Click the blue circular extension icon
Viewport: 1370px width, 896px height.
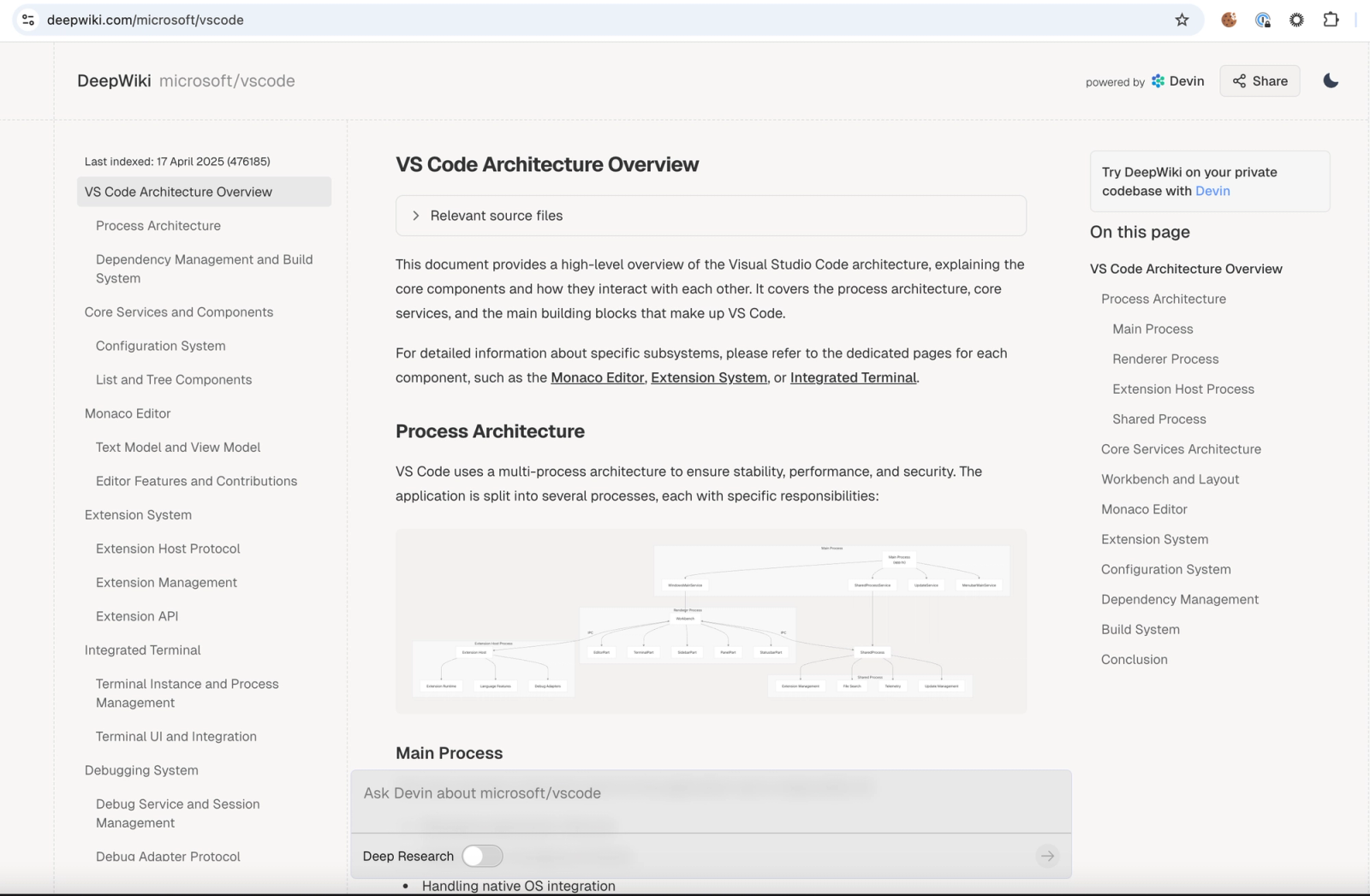tap(1263, 20)
